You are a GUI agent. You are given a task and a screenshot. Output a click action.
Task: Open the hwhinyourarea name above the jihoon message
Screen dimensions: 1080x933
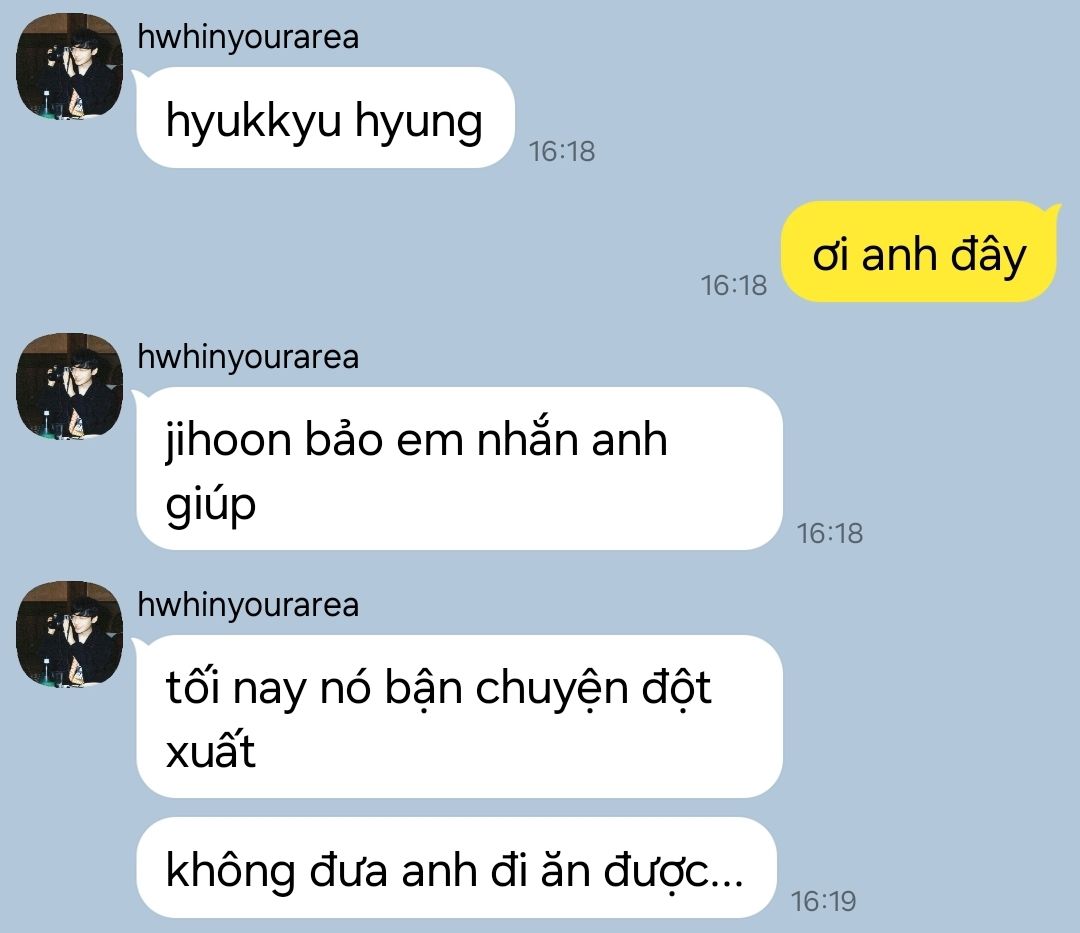248,357
